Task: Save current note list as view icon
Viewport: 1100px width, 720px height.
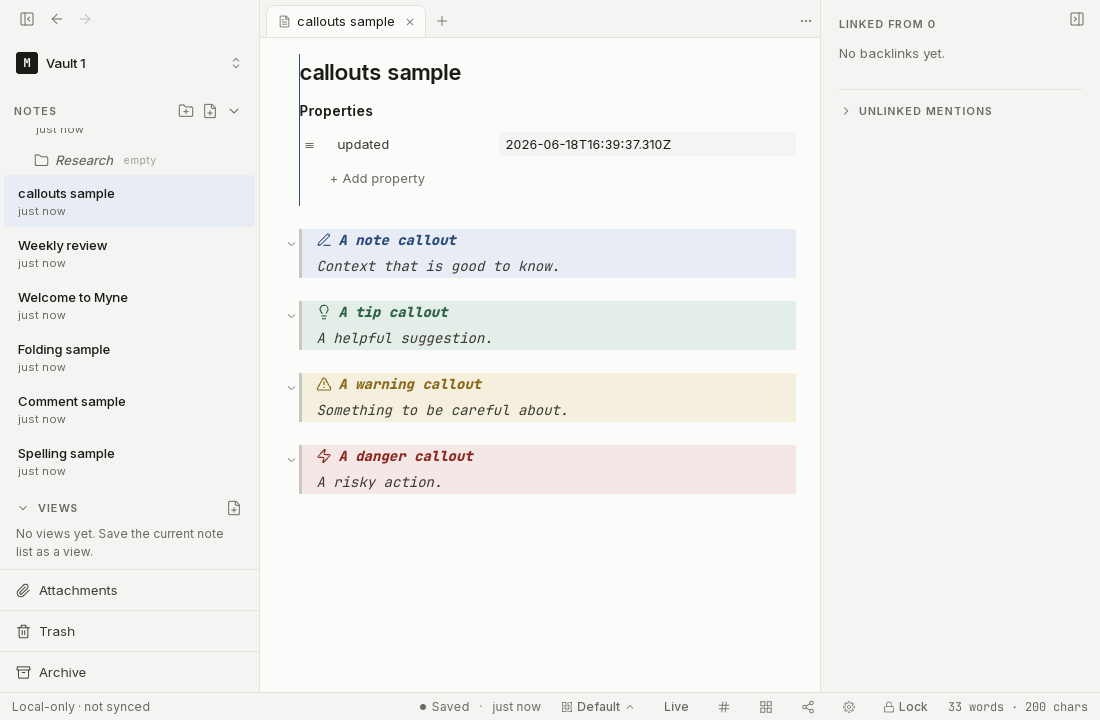Action: tap(234, 508)
